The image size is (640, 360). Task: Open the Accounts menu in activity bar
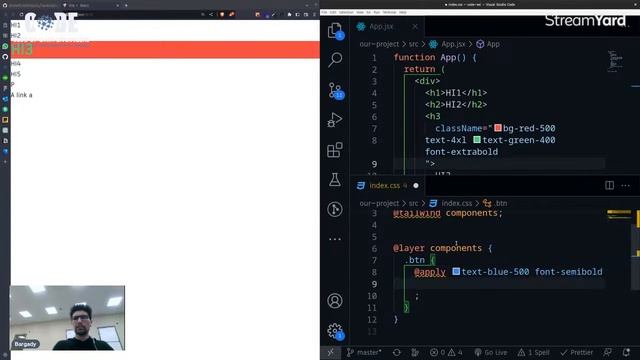[335, 301]
